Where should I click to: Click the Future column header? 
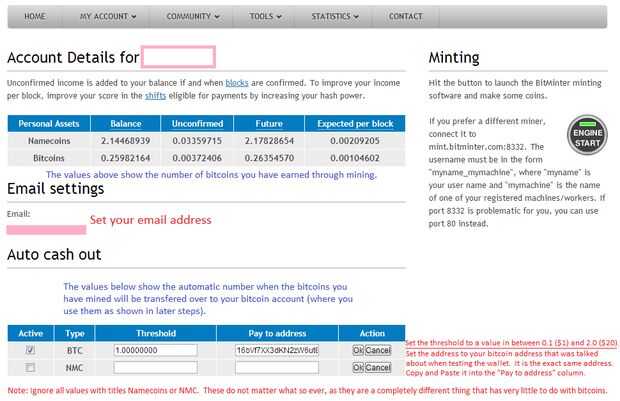click(x=269, y=124)
